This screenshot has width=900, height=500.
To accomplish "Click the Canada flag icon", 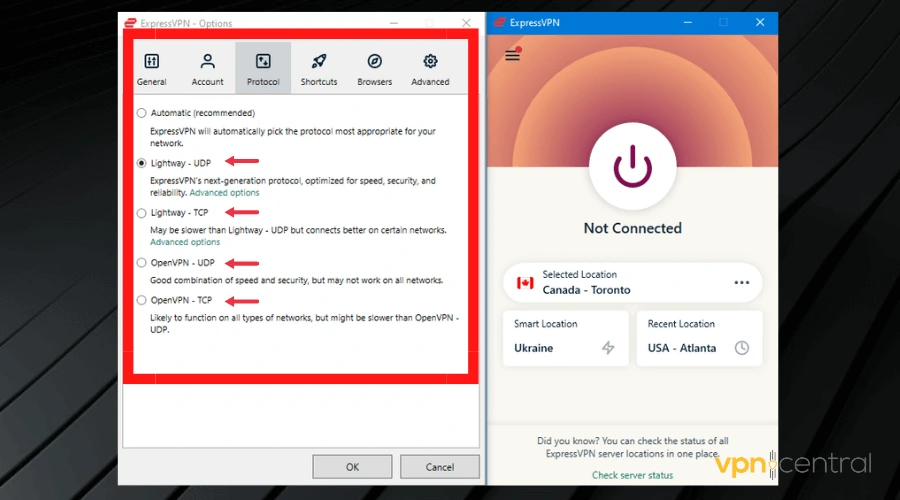I will (x=525, y=282).
